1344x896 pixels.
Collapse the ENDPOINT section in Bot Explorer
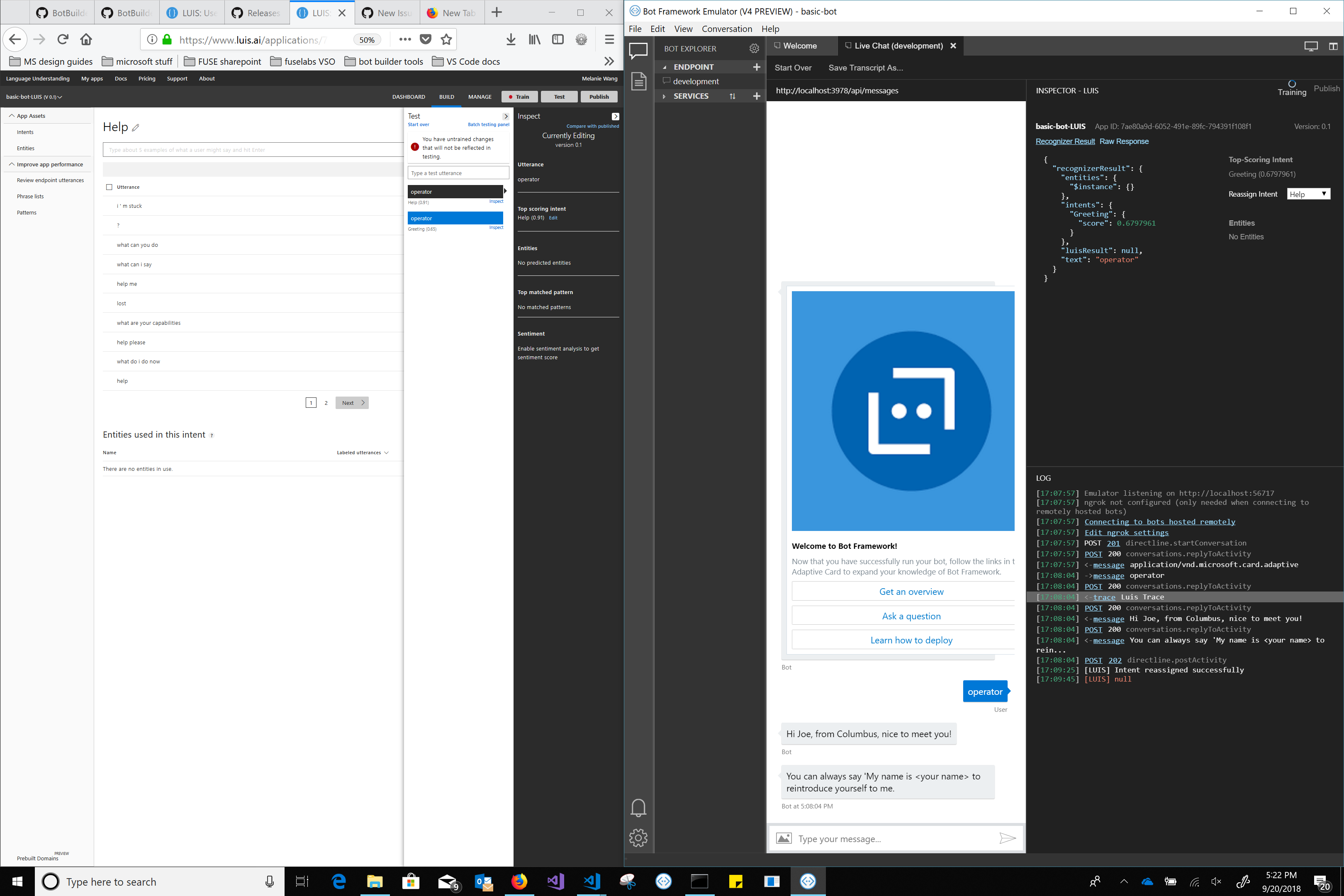(x=665, y=67)
